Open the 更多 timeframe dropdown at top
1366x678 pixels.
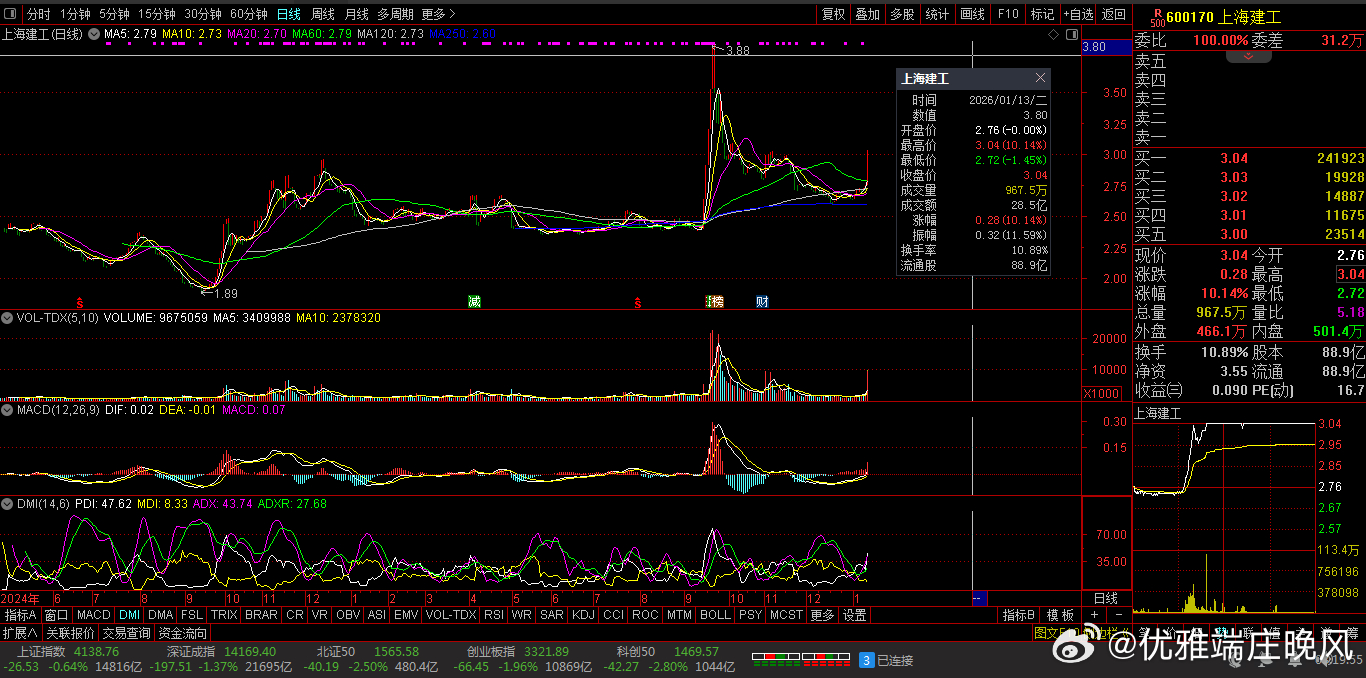pos(438,14)
